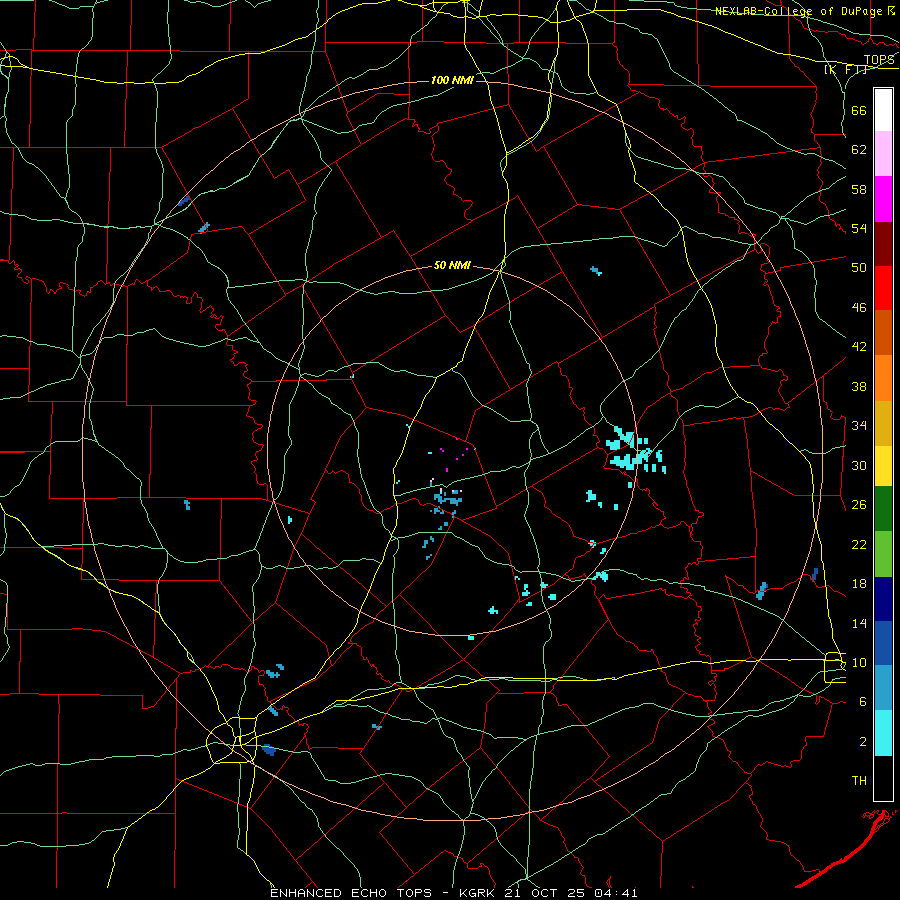Click the white 66 kft legend swatch
This screenshot has height=900, width=900.
[883, 110]
